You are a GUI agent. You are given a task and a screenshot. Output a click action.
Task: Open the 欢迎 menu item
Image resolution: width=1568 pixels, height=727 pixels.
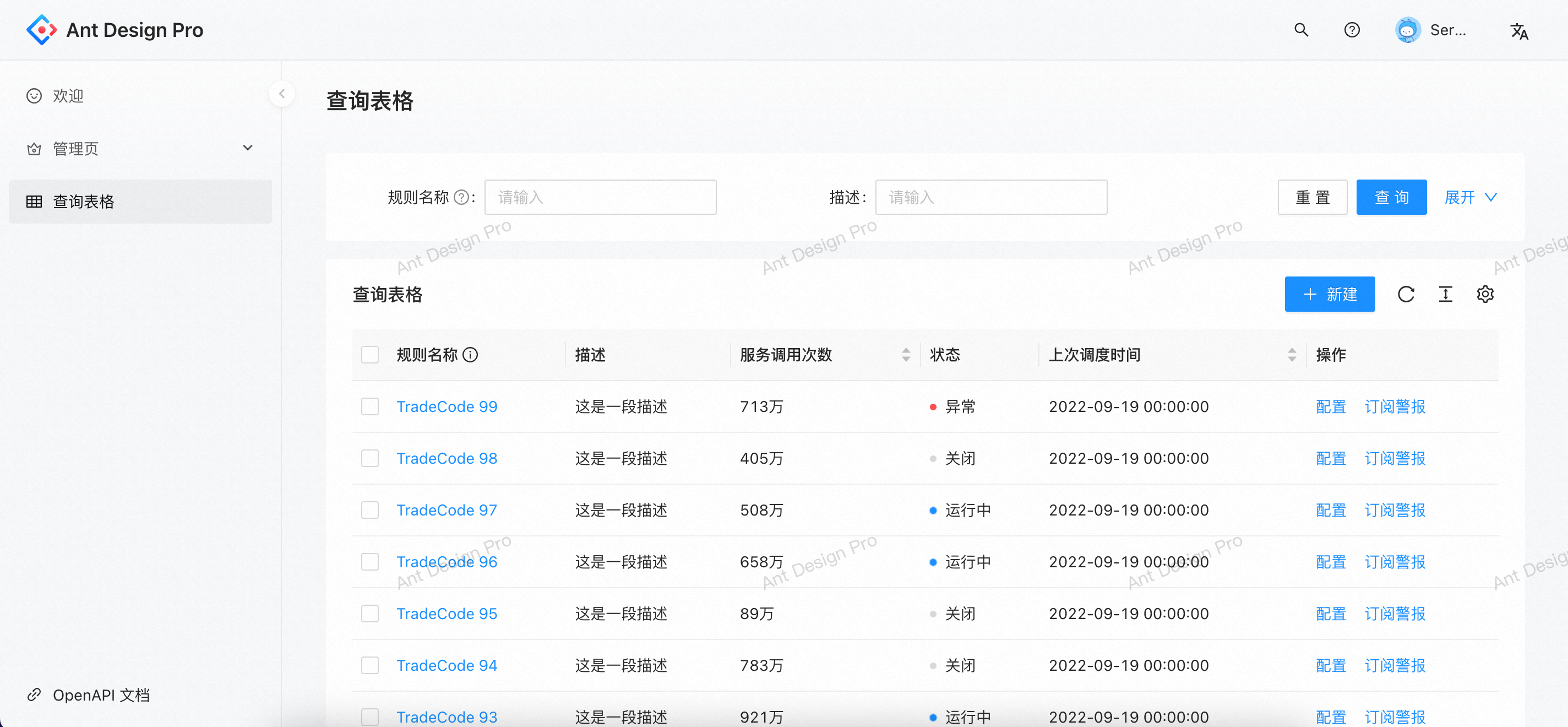tap(68, 96)
